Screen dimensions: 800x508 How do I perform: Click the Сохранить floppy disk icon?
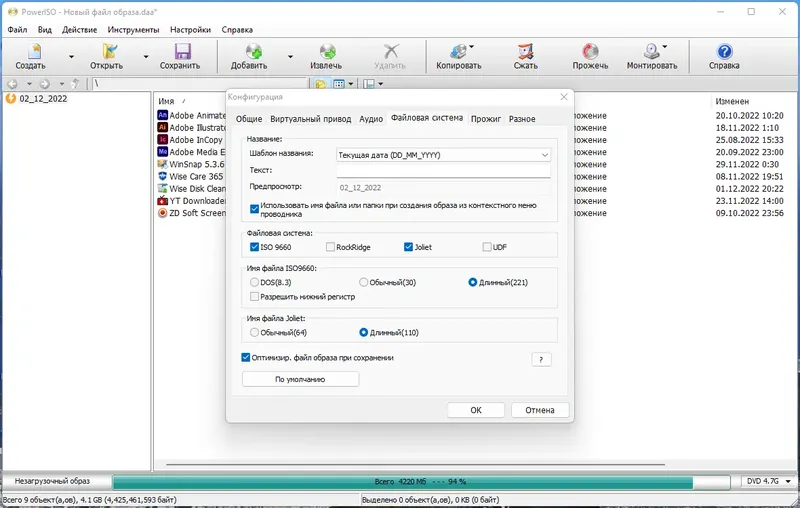click(182, 52)
